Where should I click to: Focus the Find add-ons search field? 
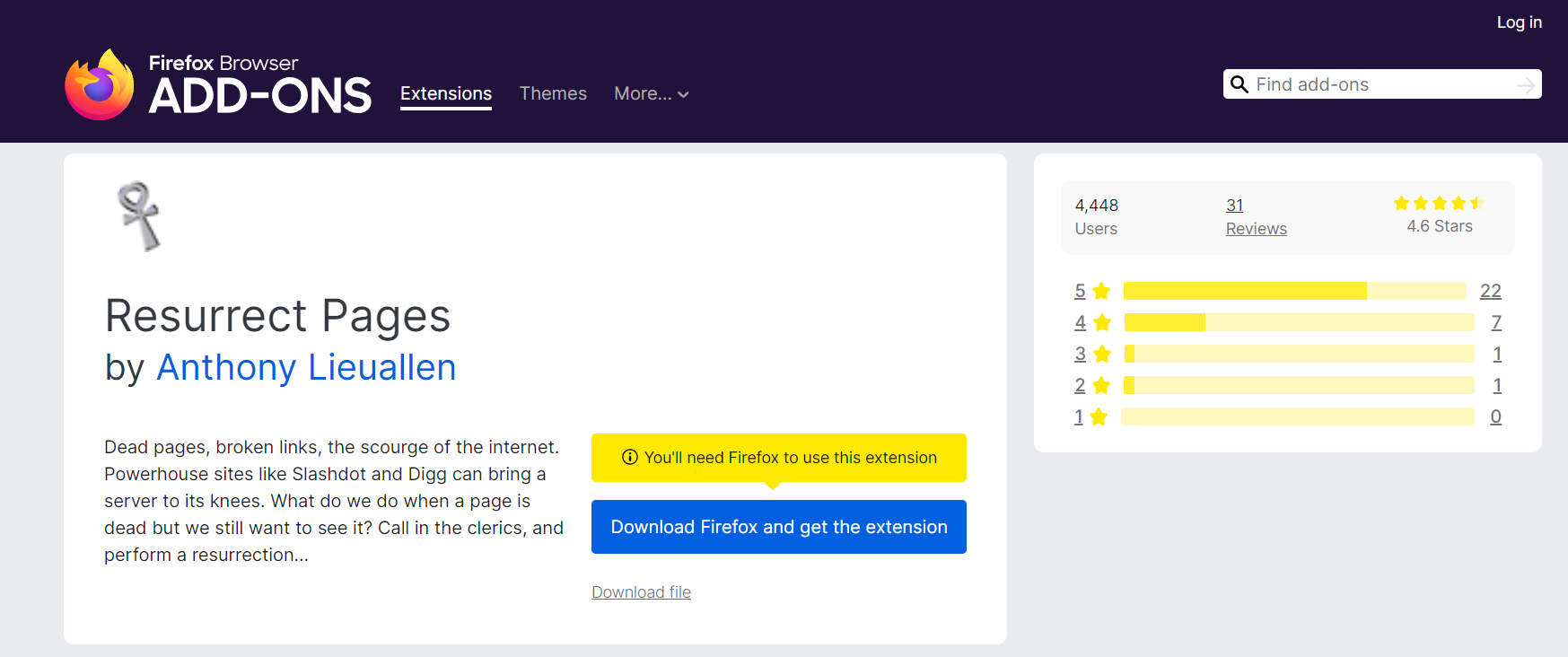point(1382,84)
